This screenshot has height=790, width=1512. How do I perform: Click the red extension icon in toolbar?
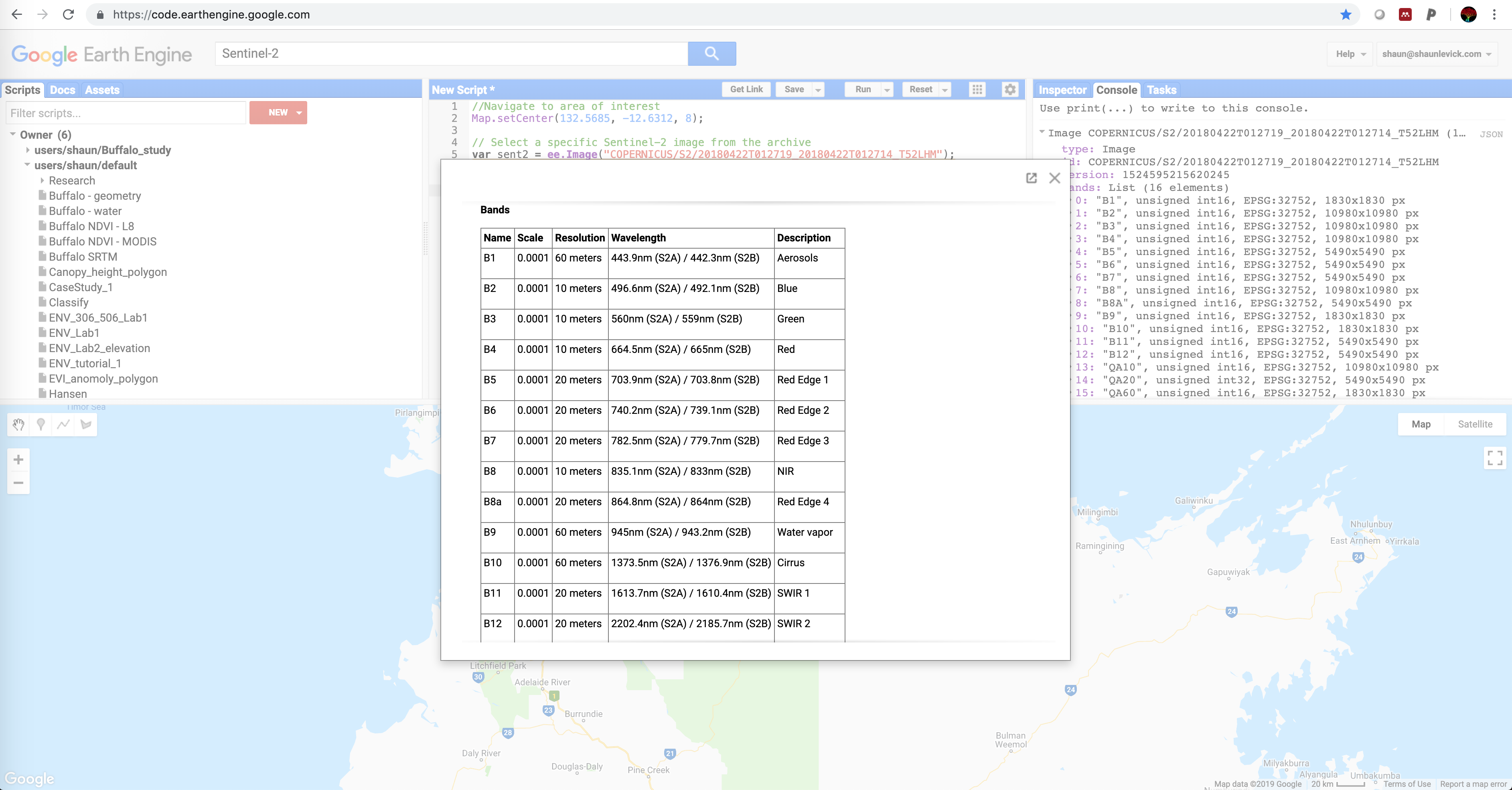[1405, 15]
